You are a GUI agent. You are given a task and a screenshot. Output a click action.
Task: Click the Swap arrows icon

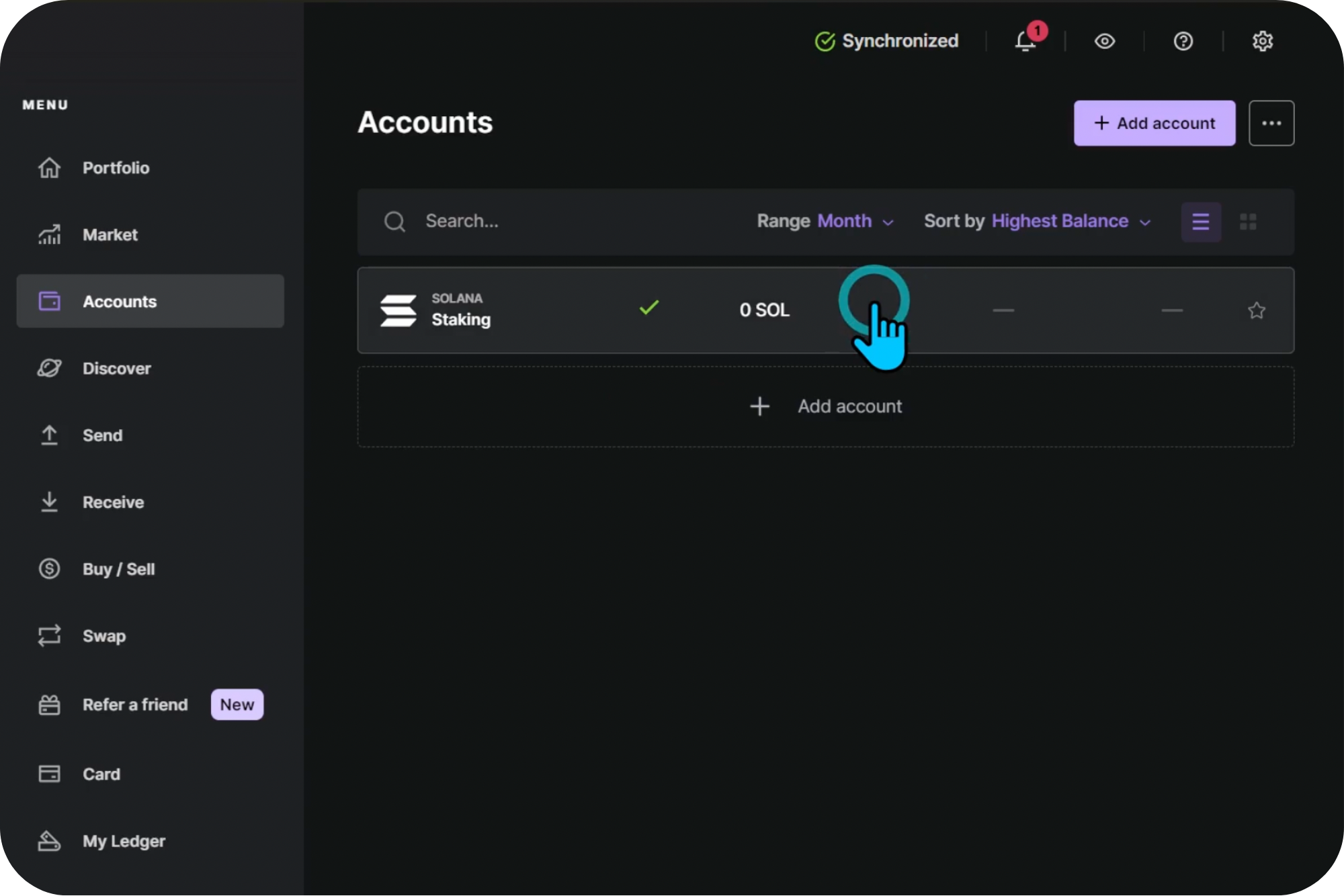click(x=49, y=635)
